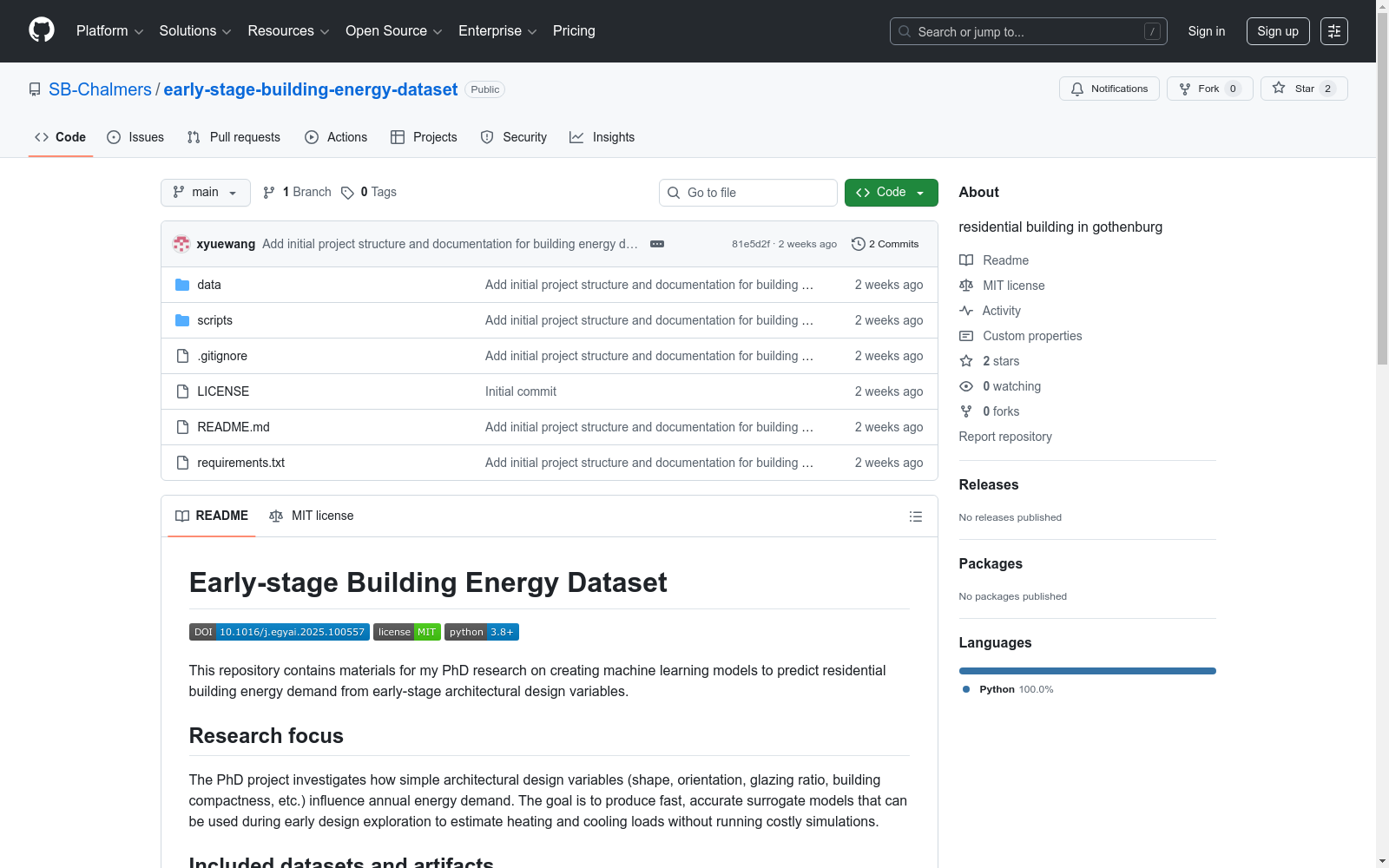Go to the Pricing page
The width and height of the screenshot is (1389, 868).
click(x=574, y=31)
